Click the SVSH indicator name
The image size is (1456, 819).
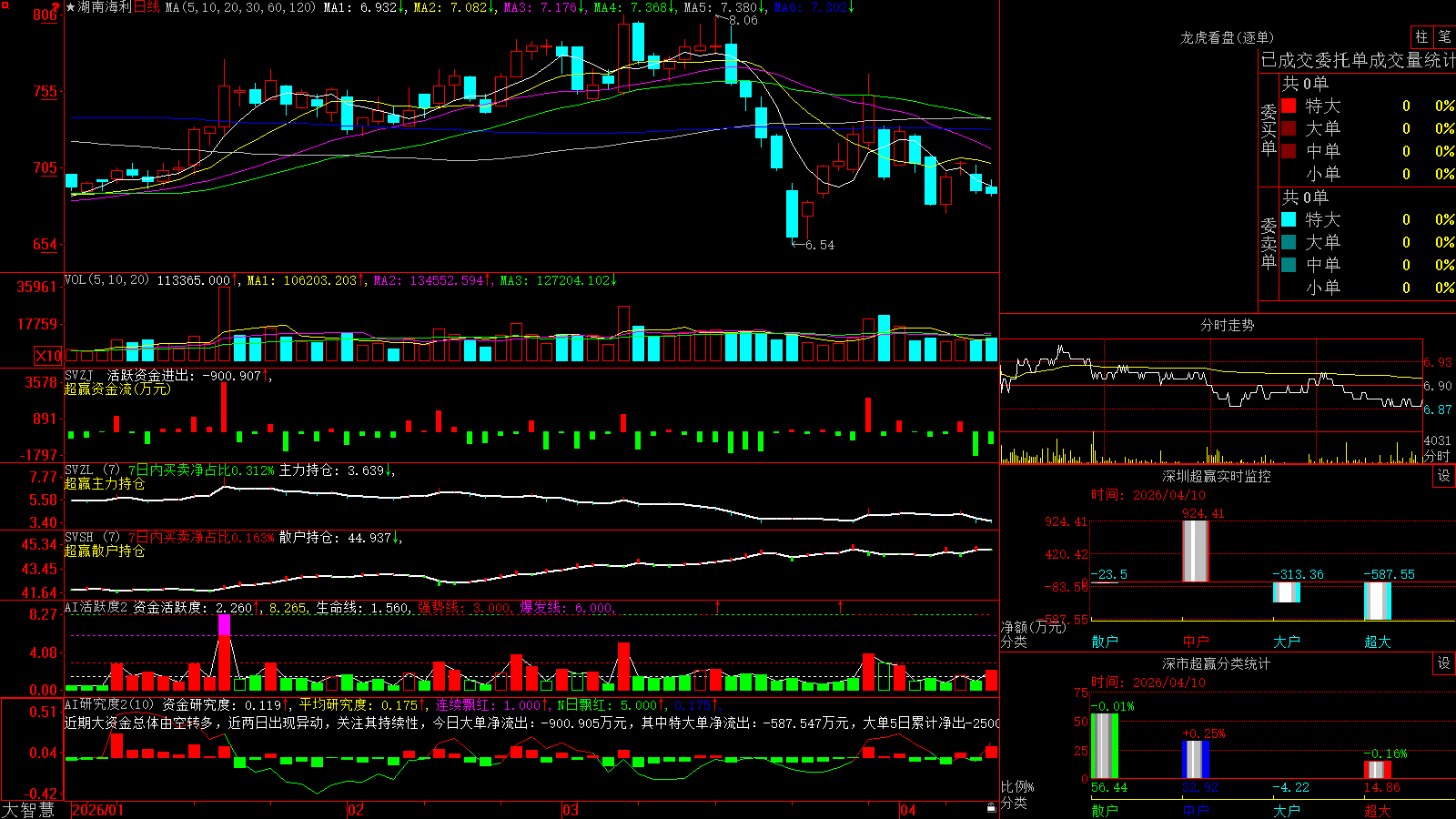tap(79, 537)
